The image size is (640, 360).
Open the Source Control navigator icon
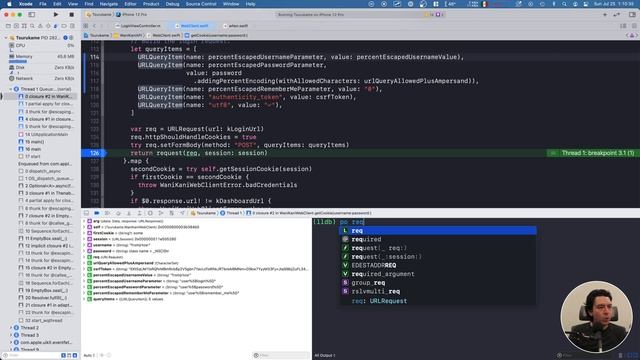pyautogui.click(x=16, y=26)
